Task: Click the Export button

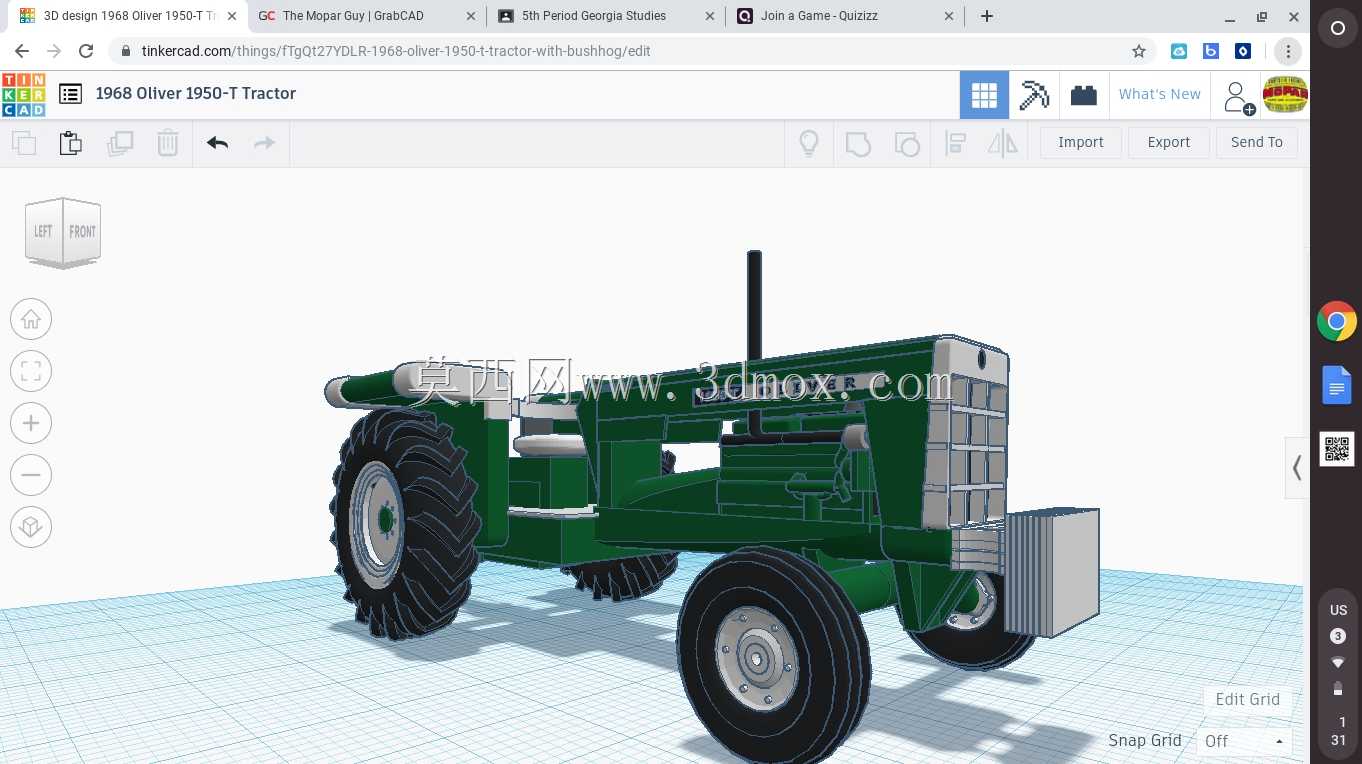Action: [x=1169, y=143]
